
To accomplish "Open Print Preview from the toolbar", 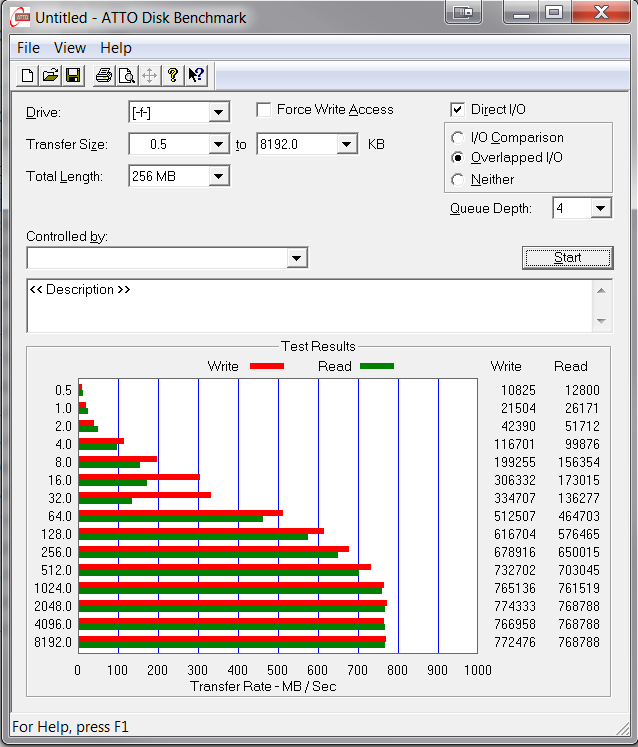I will (x=127, y=75).
